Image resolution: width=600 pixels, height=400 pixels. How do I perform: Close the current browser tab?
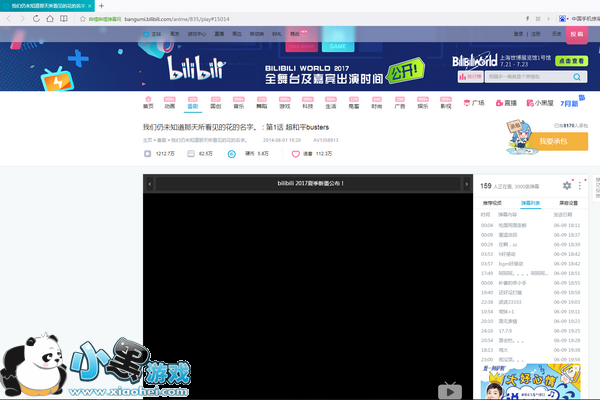[x=90, y=6]
